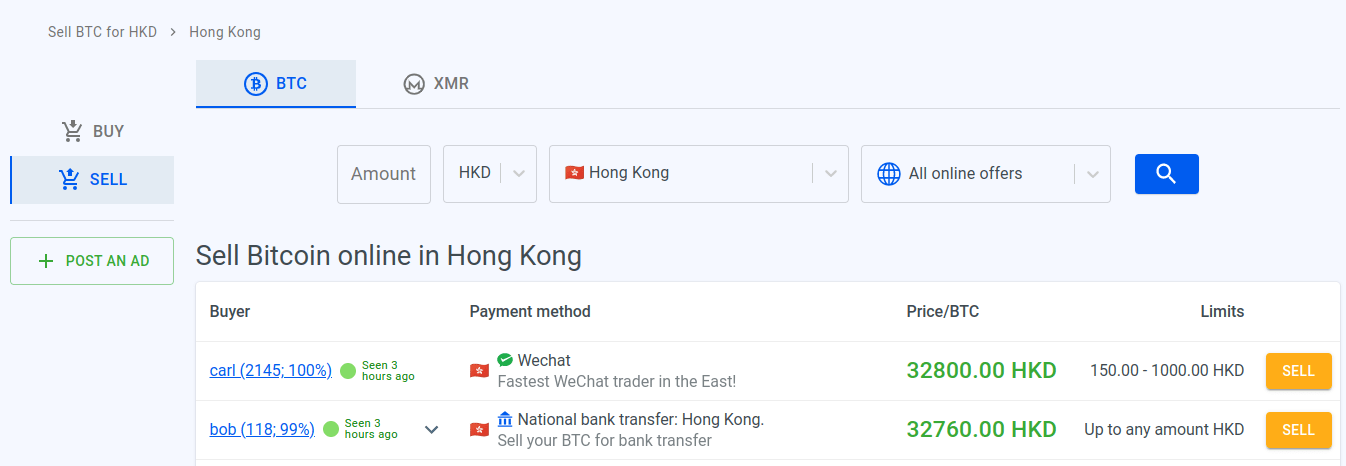
Task: Click SELL button for carl's offer
Action: (1299, 371)
